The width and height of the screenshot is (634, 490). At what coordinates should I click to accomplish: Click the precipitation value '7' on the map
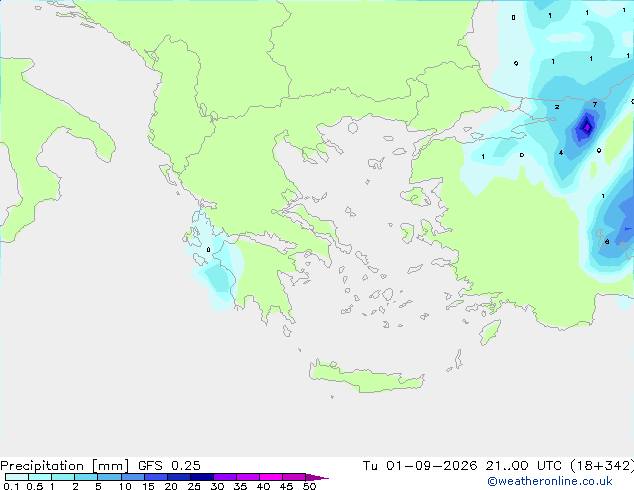(x=595, y=104)
